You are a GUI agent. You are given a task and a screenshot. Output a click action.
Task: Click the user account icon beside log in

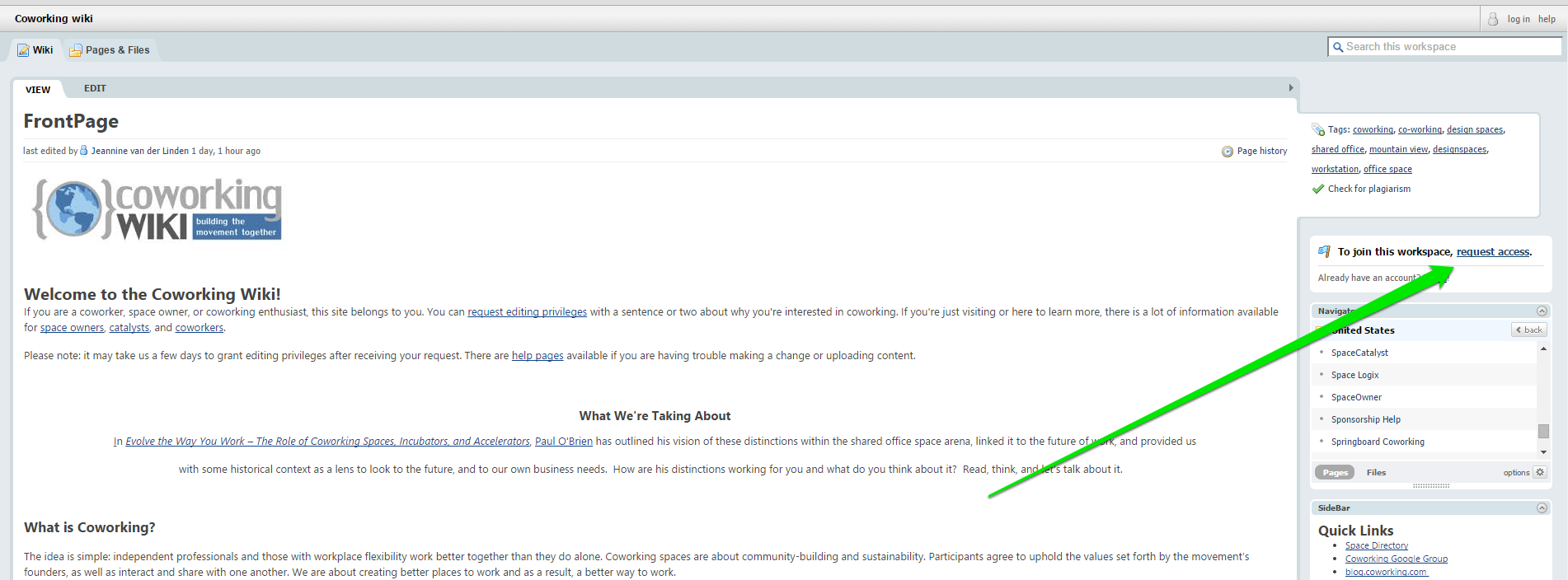1493,19
